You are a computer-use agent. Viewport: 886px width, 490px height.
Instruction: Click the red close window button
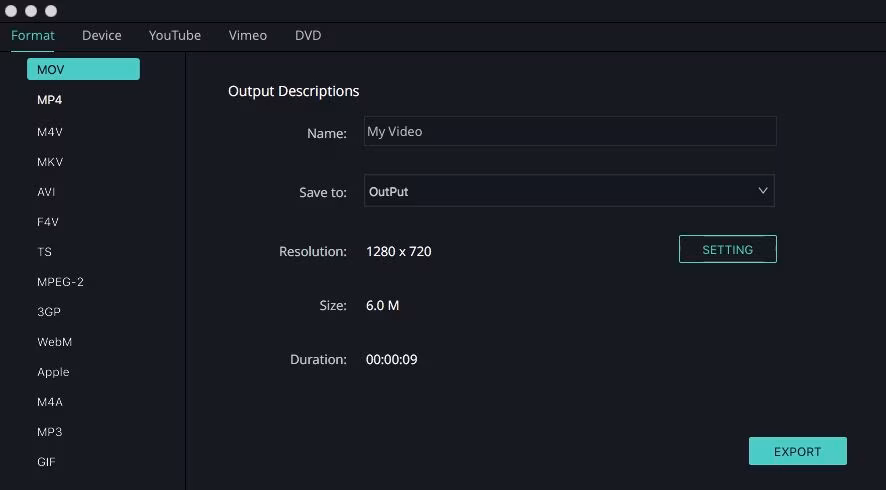click(12, 11)
